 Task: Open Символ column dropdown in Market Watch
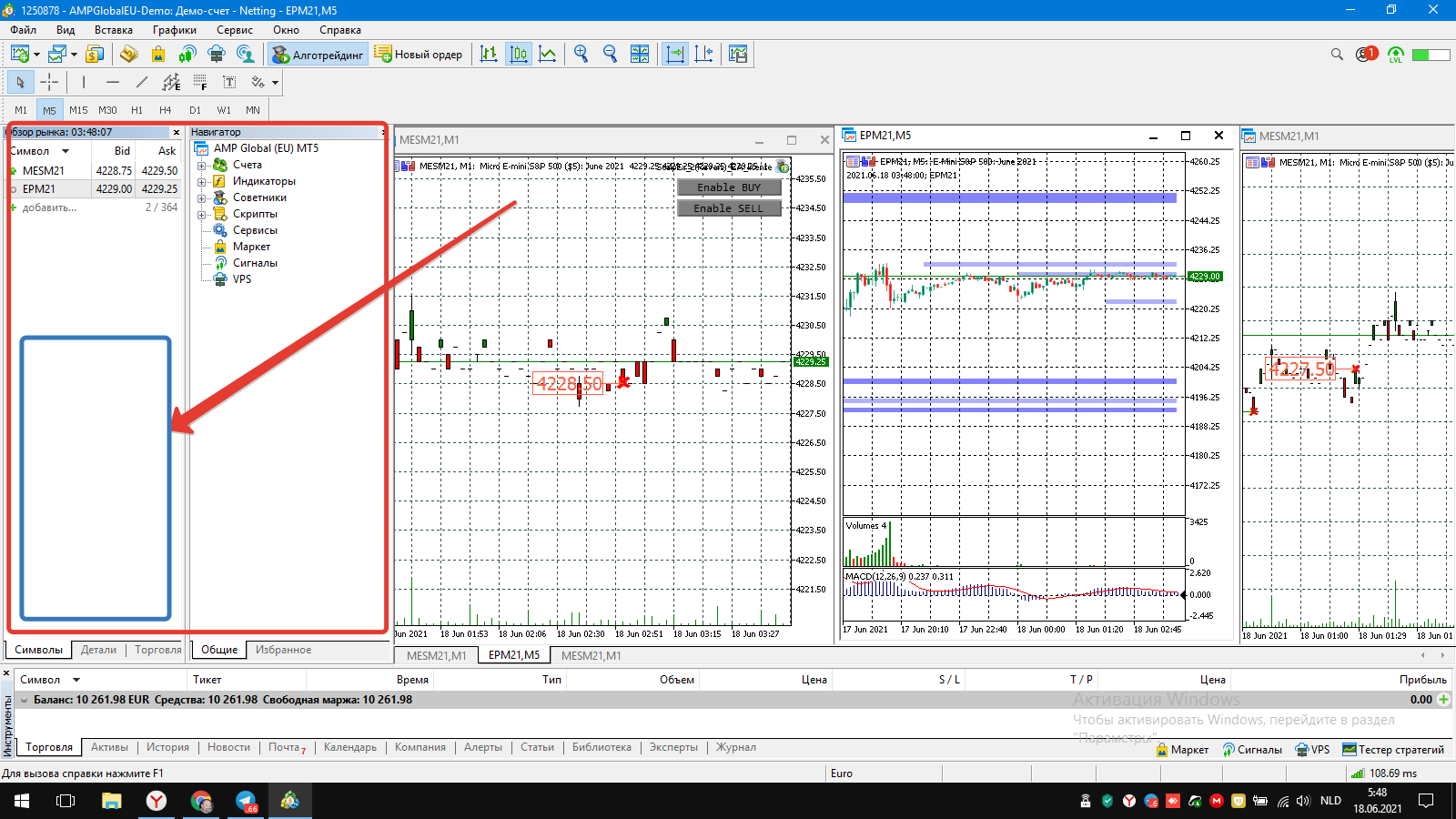click(66, 151)
